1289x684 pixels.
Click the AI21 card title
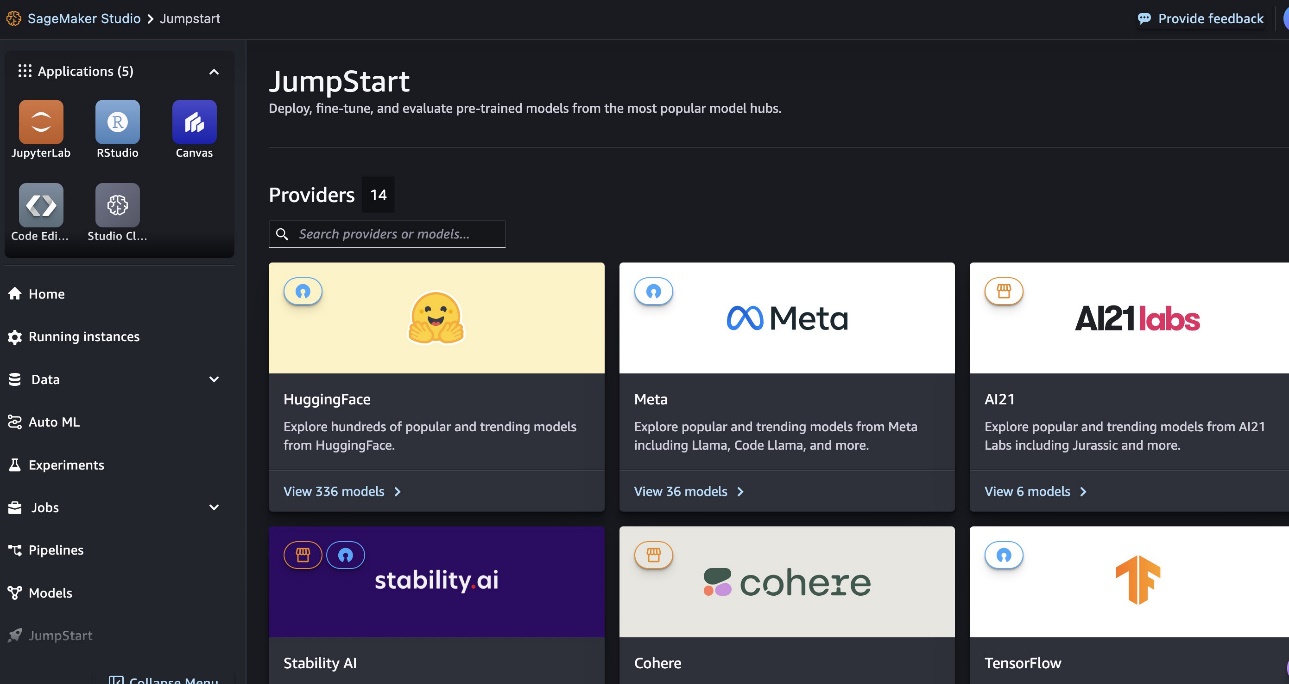(x=1000, y=400)
